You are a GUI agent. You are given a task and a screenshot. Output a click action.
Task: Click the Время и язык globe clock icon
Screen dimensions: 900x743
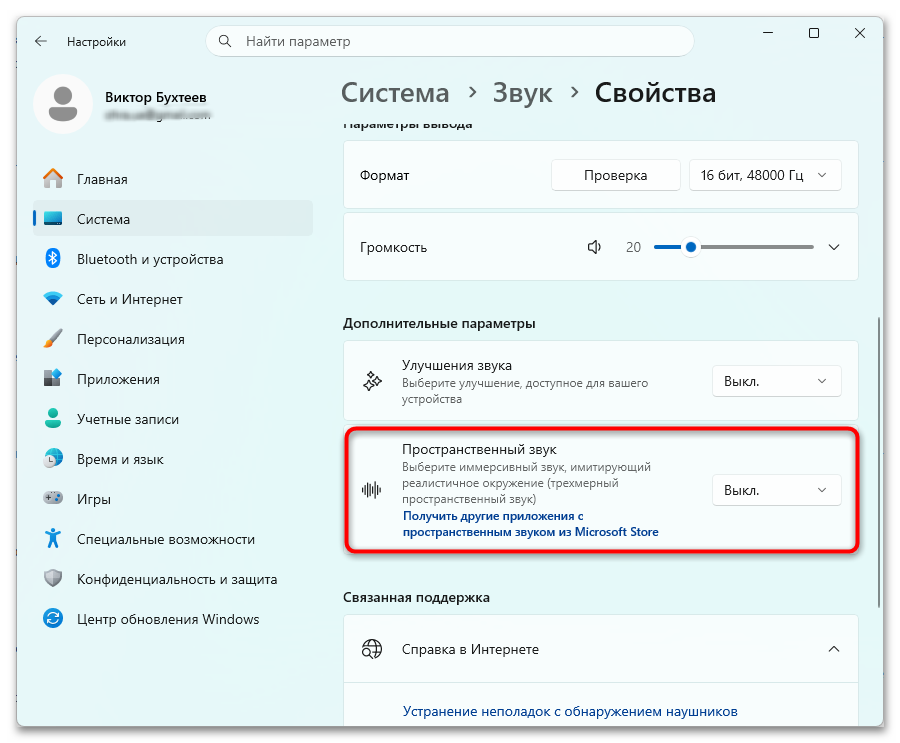(53, 458)
